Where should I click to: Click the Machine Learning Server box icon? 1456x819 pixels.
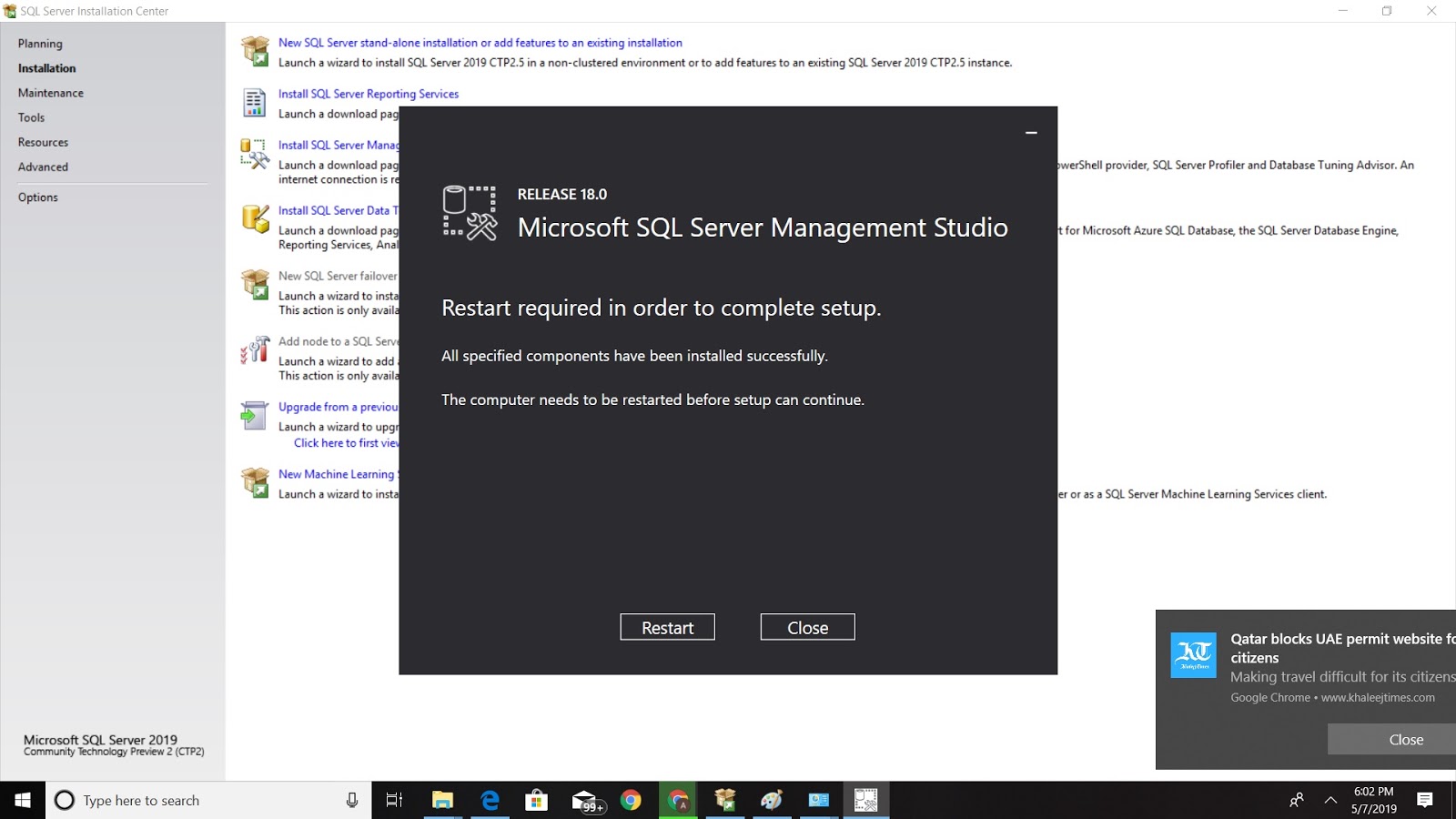pos(255,482)
